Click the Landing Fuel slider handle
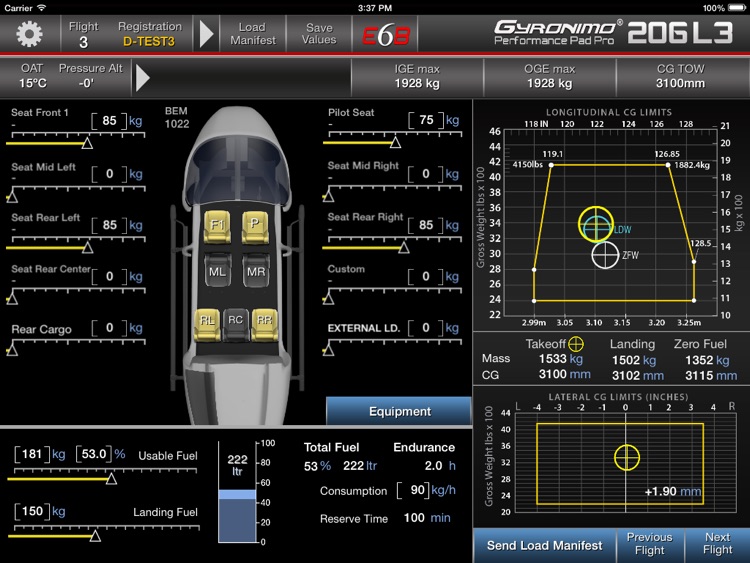This screenshot has width=750, height=563. [95, 536]
